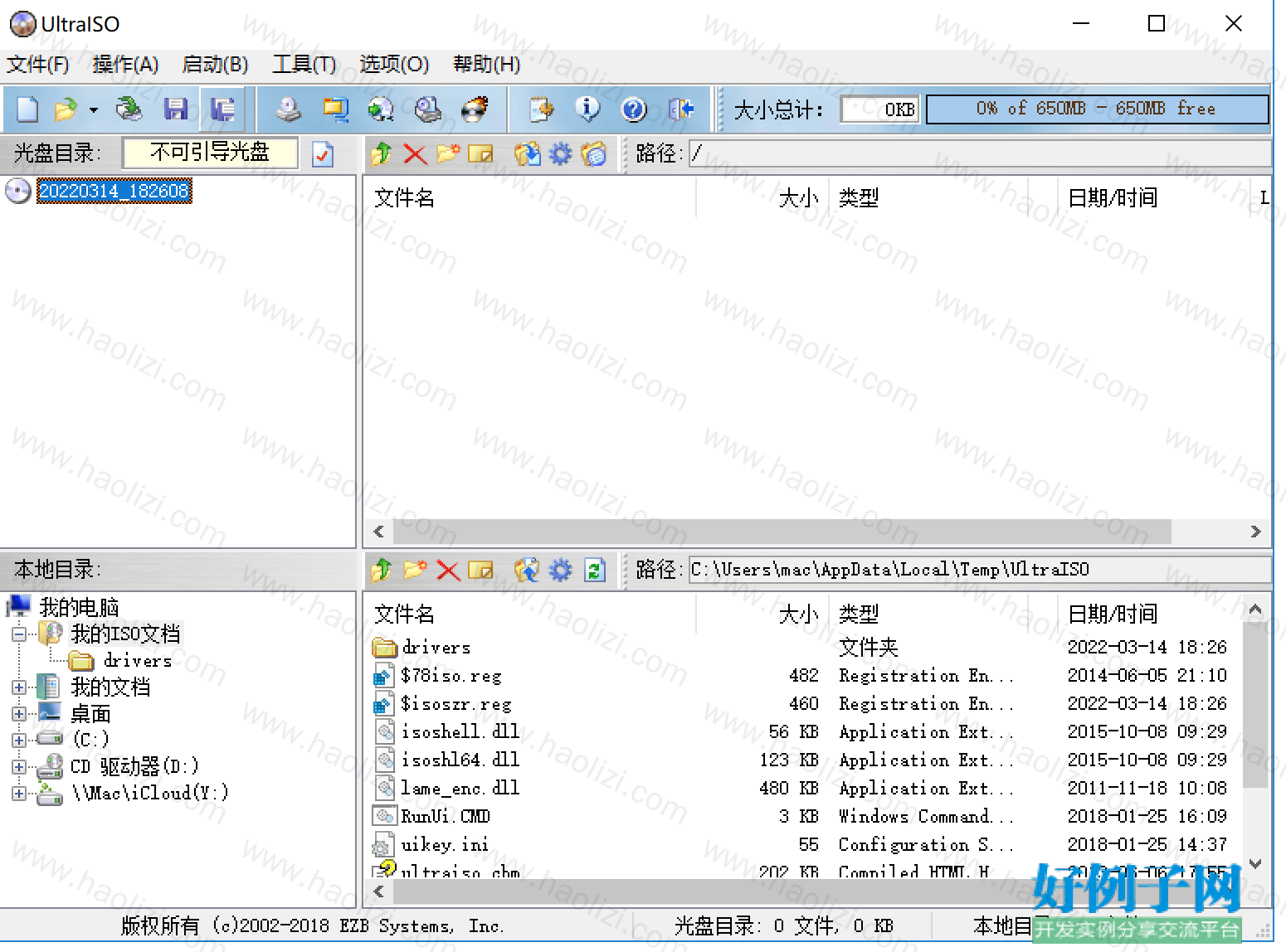Click the open-file folder icon in main toolbar

pyautogui.click(x=66, y=109)
